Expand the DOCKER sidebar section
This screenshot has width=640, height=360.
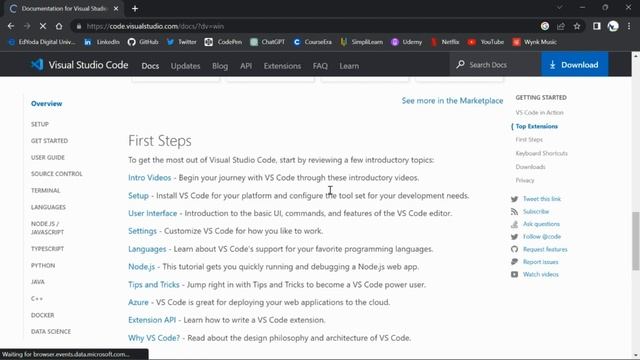(42, 316)
